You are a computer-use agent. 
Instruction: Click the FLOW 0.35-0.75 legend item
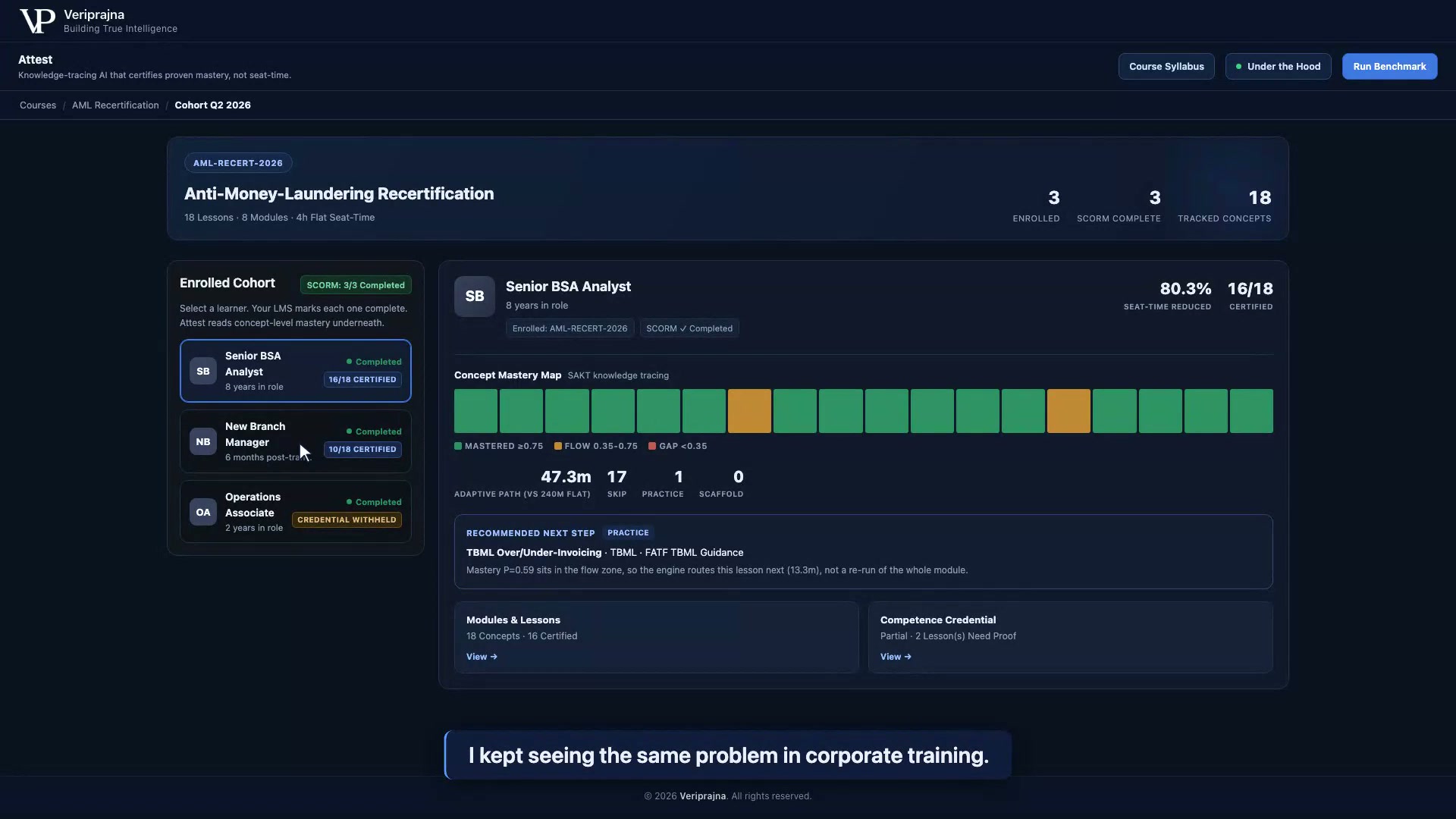[x=596, y=446]
